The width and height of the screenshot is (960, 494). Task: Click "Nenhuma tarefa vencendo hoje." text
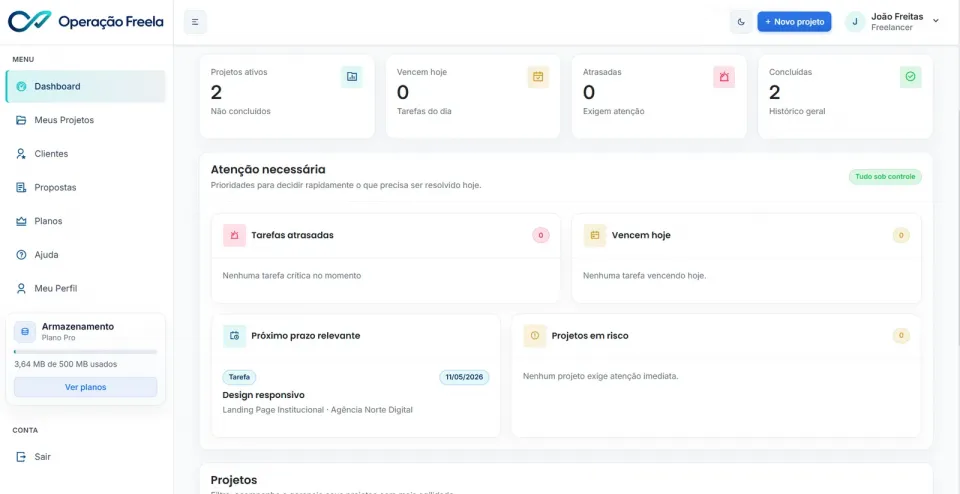tap(645, 275)
